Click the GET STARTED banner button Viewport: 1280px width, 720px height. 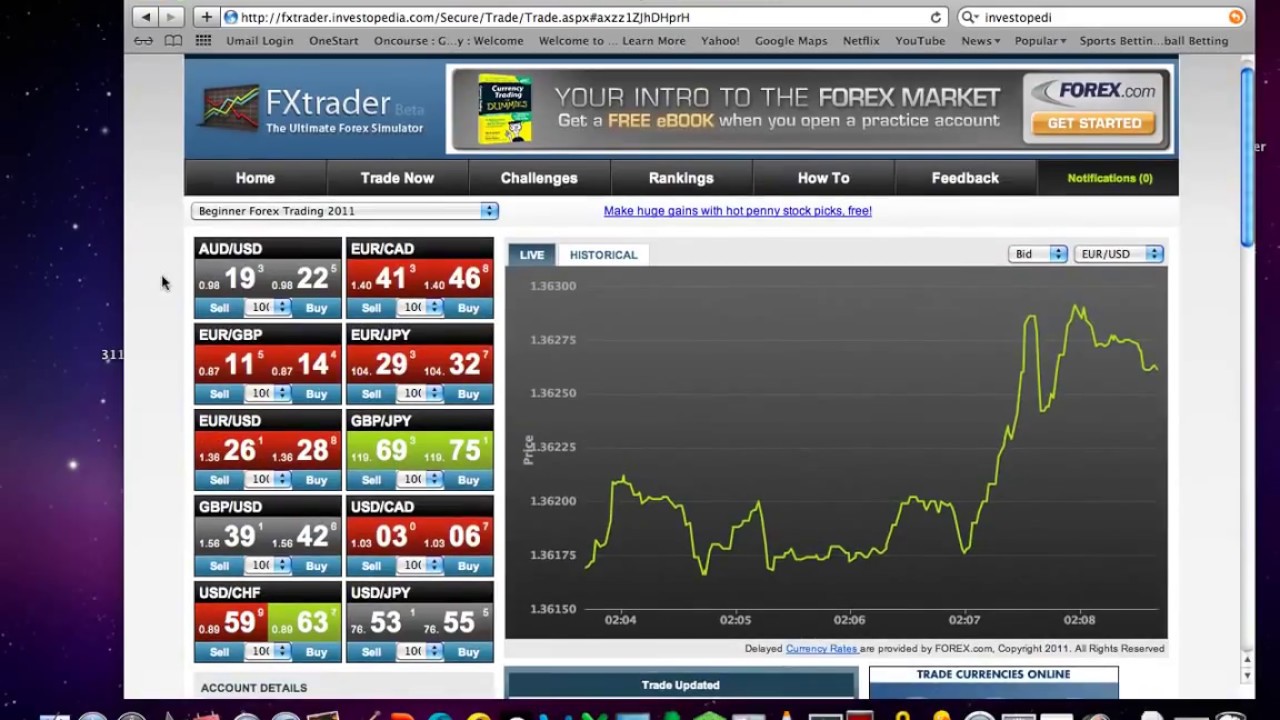coord(1094,123)
